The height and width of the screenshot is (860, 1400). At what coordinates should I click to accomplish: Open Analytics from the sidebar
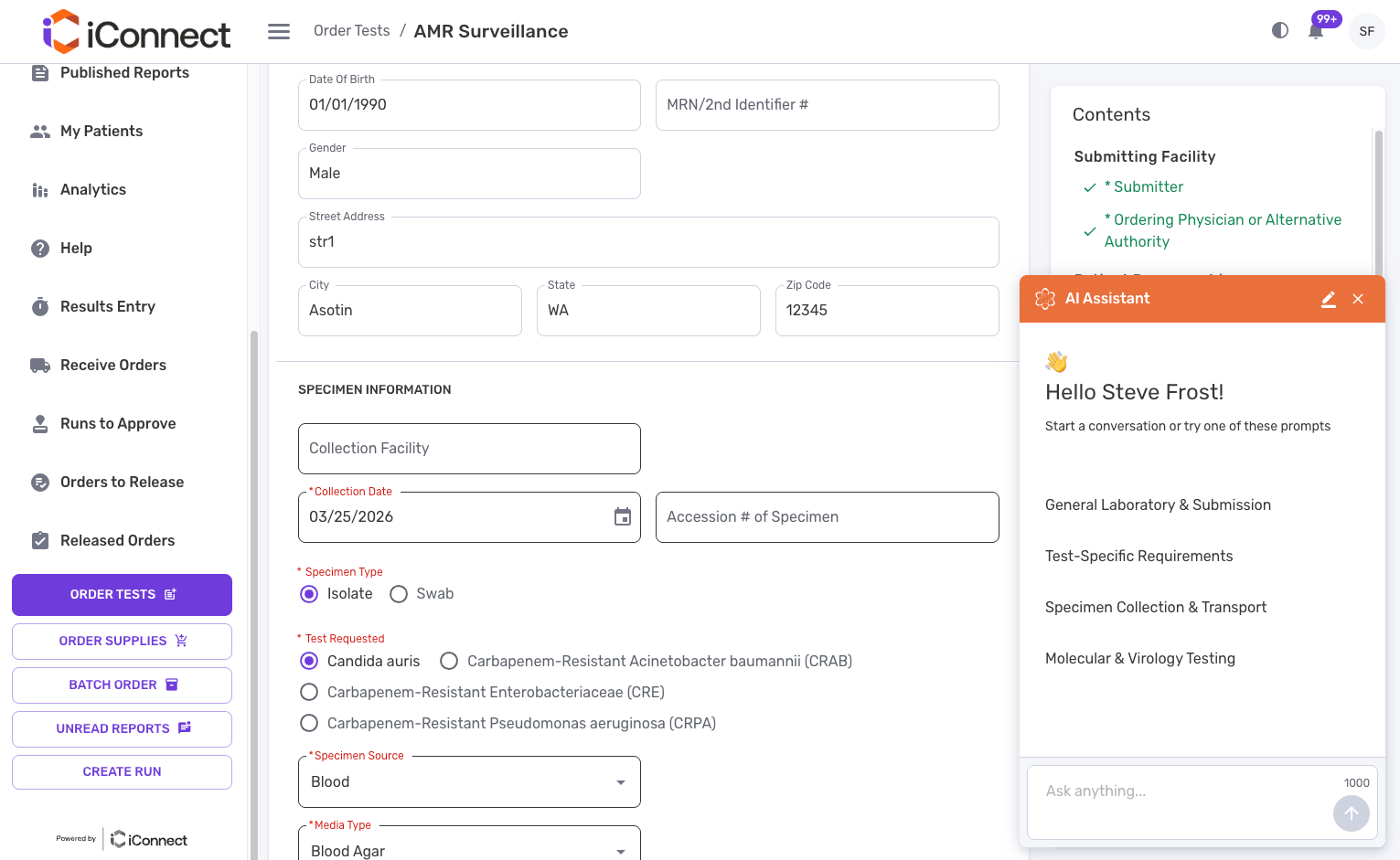click(93, 190)
